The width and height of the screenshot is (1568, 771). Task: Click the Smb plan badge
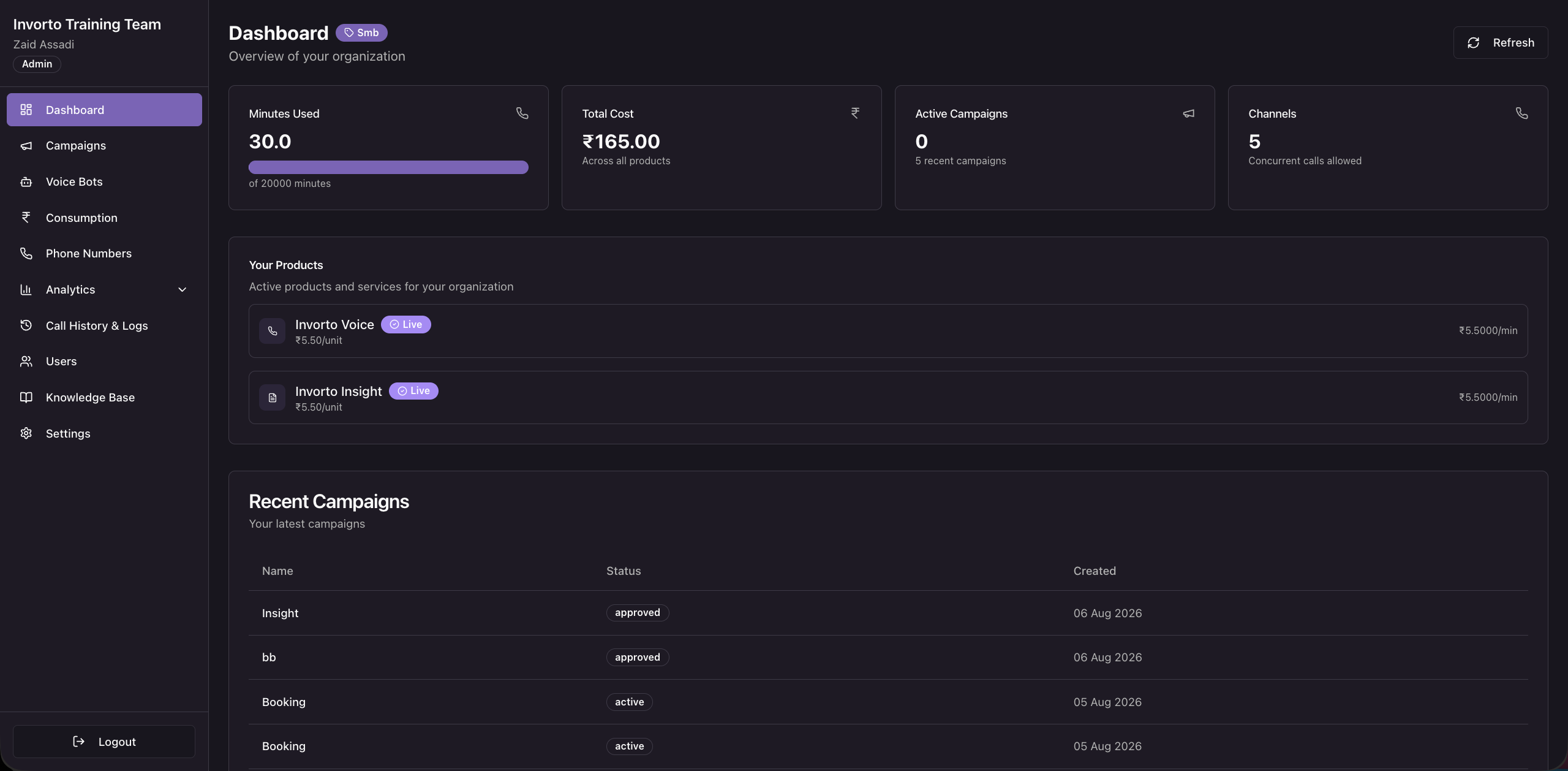pos(361,32)
